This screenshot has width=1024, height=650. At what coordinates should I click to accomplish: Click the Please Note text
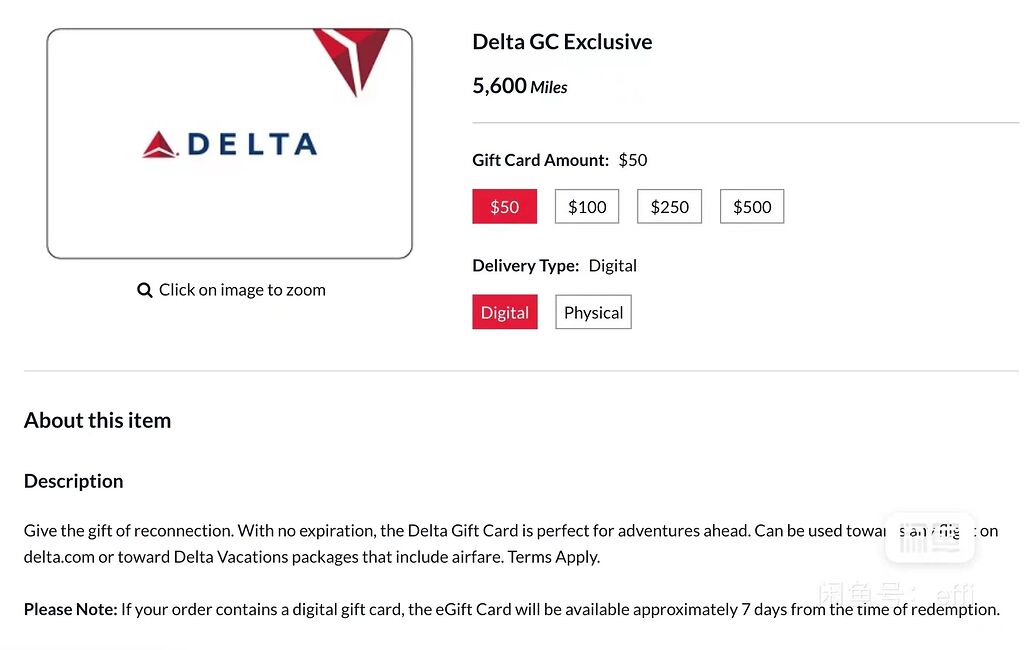click(69, 608)
